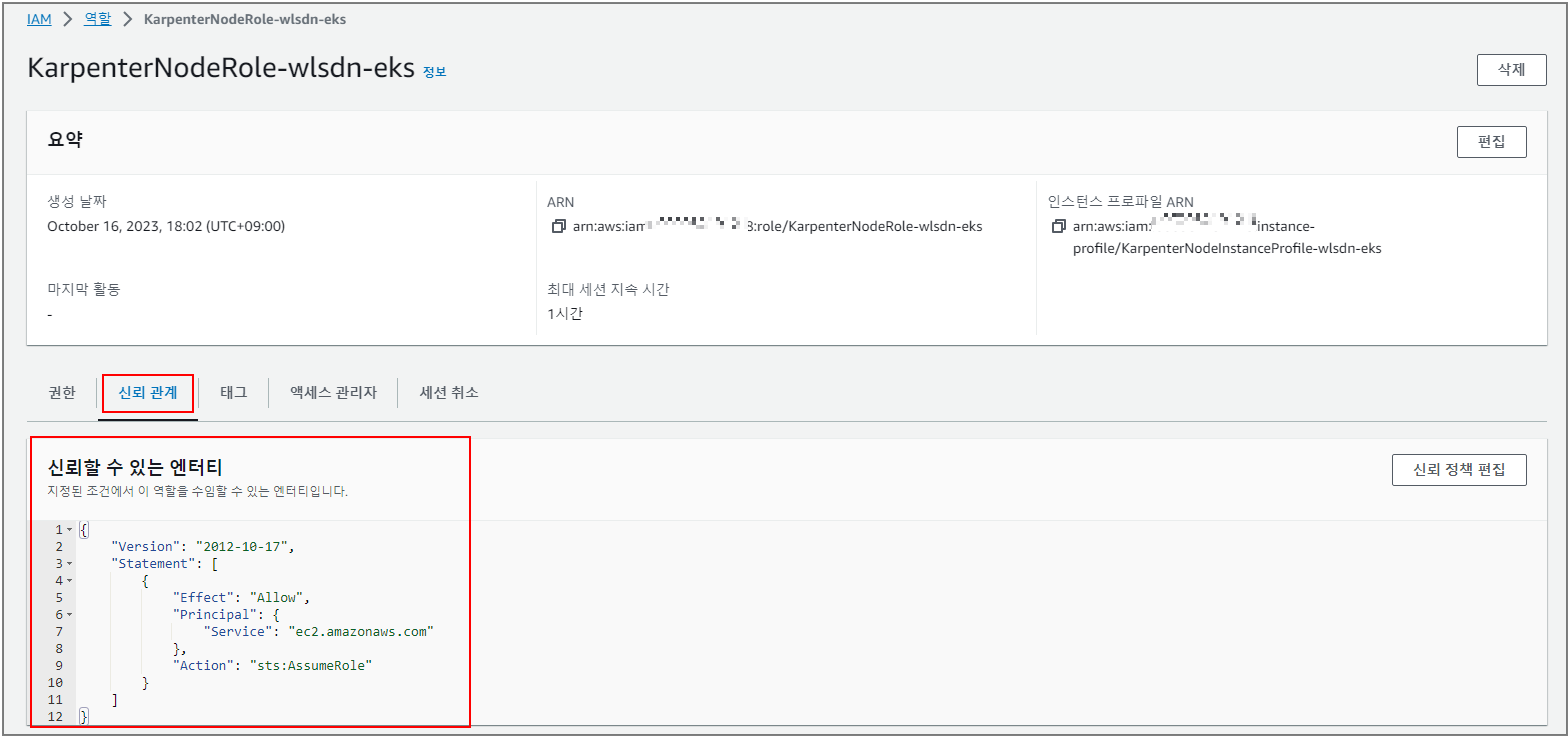Select the 신뢰 관계 tab
Screen dimensions: 1568x737
(x=148, y=393)
